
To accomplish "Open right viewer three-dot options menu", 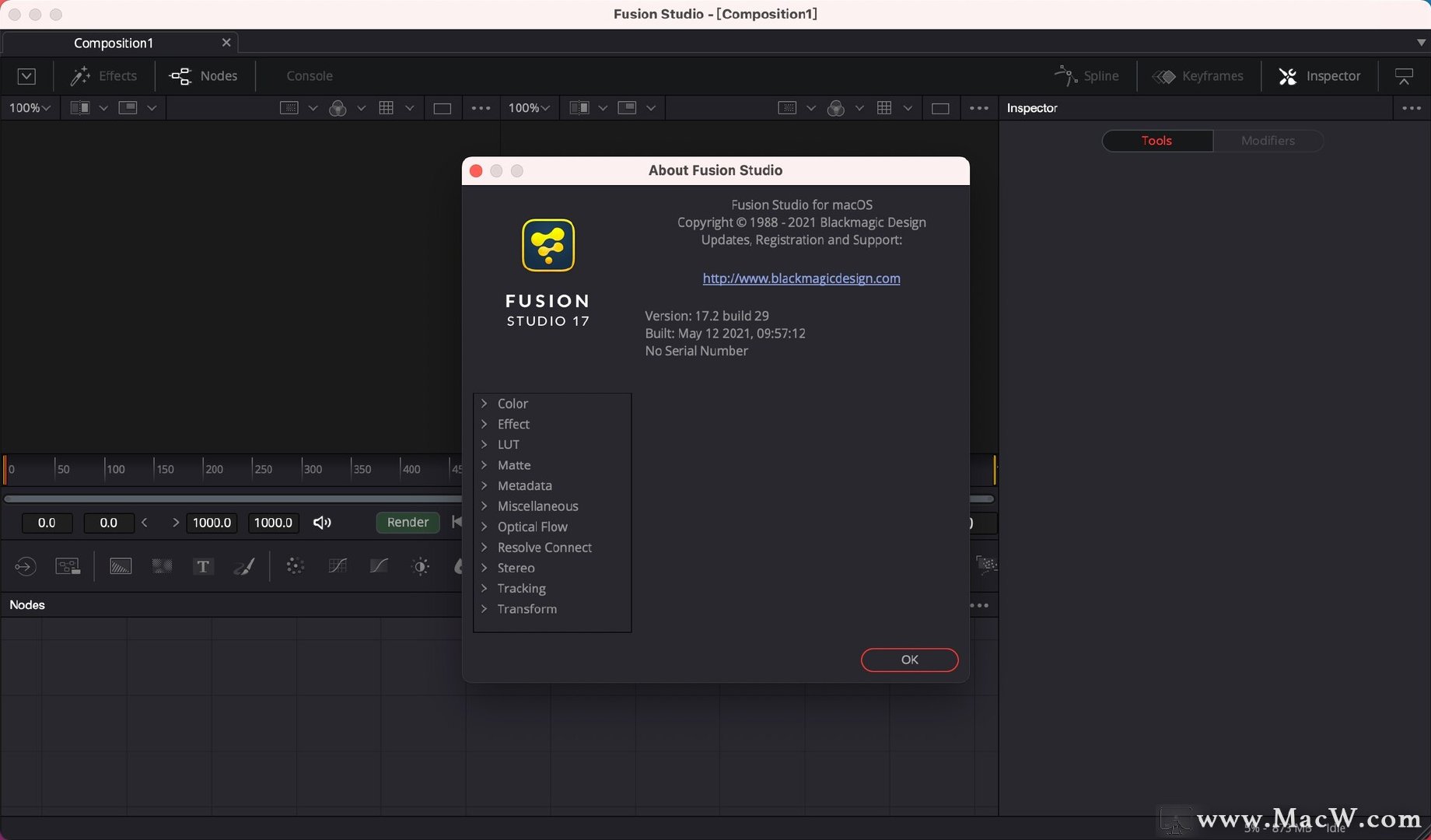I will click(x=979, y=108).
